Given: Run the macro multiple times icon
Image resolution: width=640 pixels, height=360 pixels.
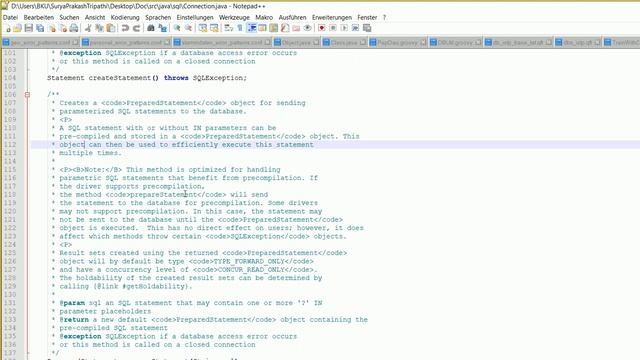Looking at the screenshot, I should [x=356, y=28].
